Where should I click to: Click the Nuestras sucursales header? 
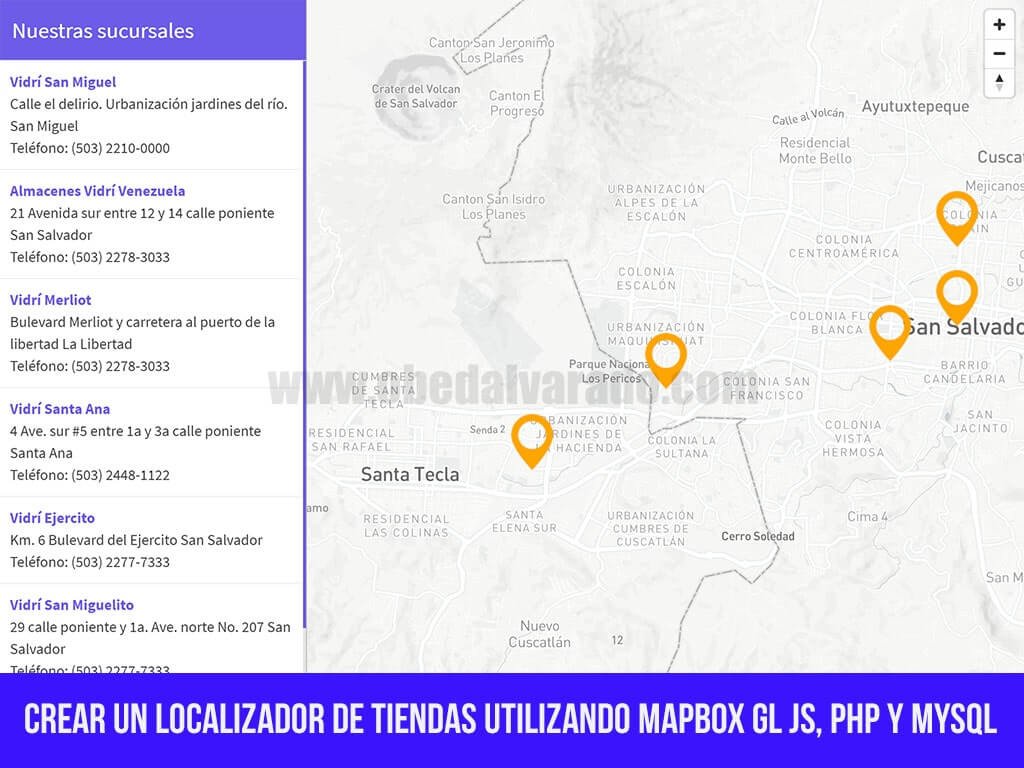[x=102, y=31]
